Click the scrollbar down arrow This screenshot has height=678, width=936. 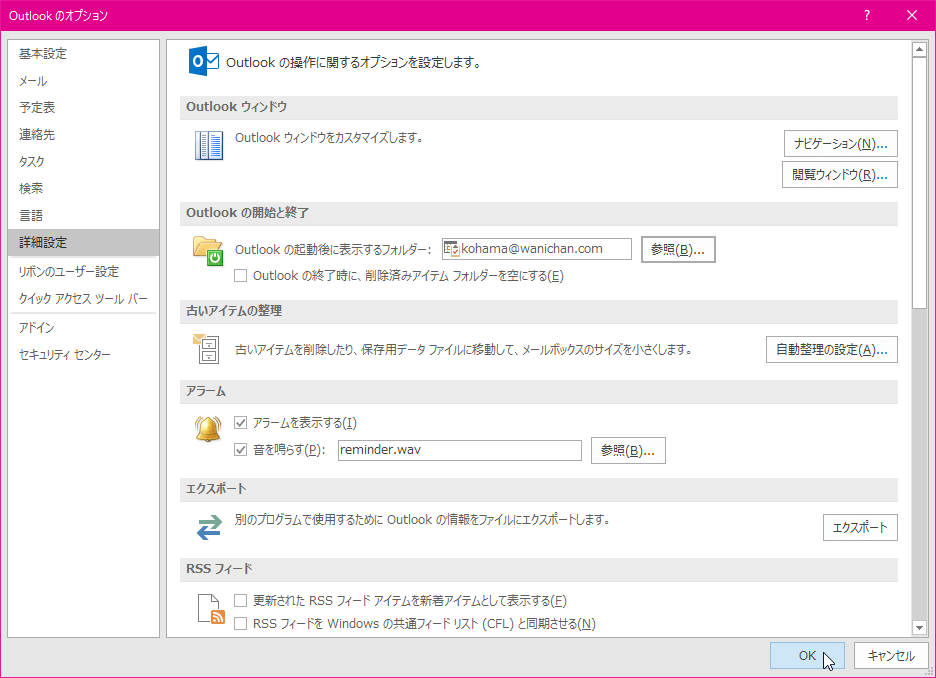[919, 627]
